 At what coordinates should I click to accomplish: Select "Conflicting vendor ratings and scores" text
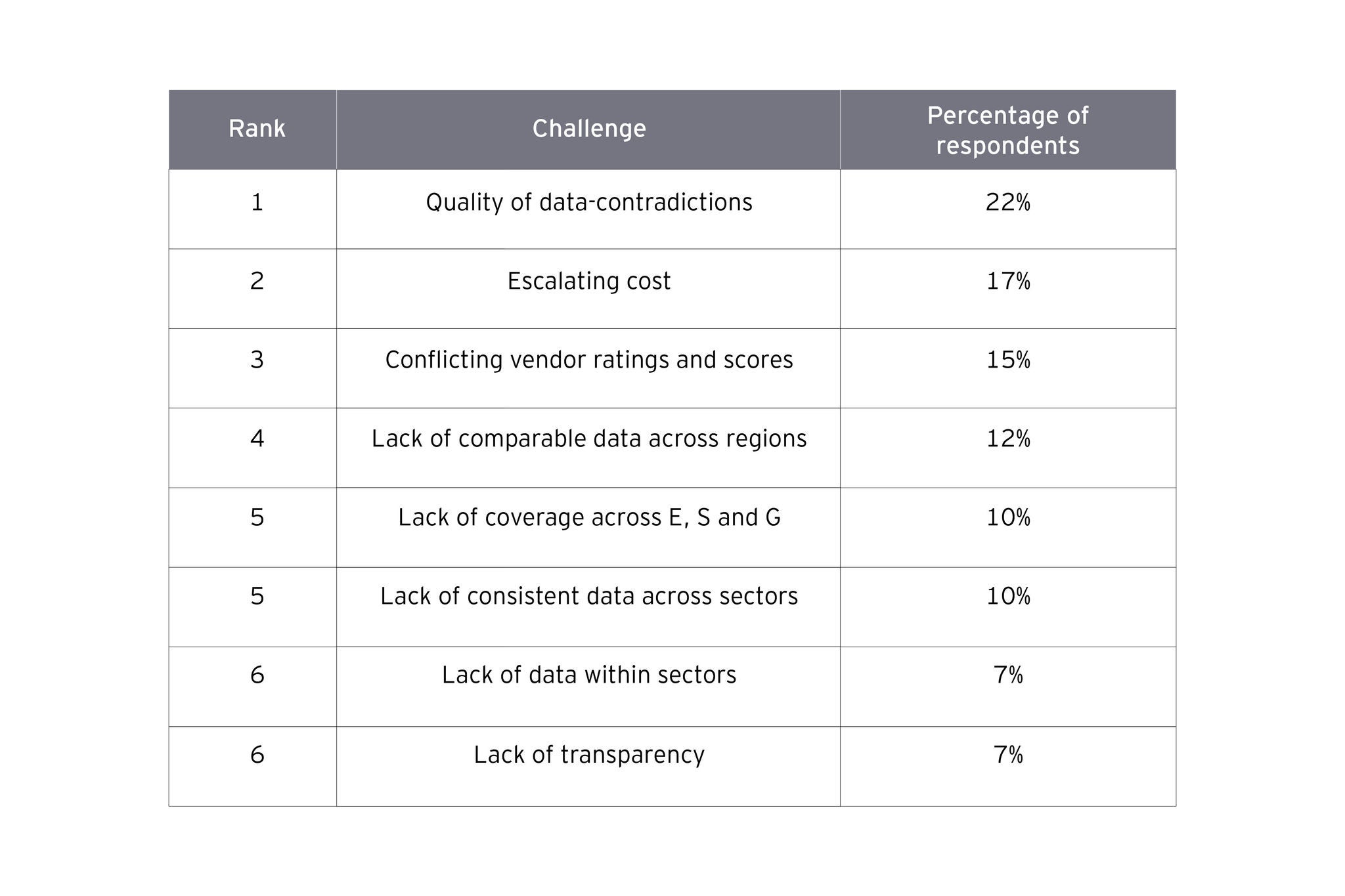(588, 360)
